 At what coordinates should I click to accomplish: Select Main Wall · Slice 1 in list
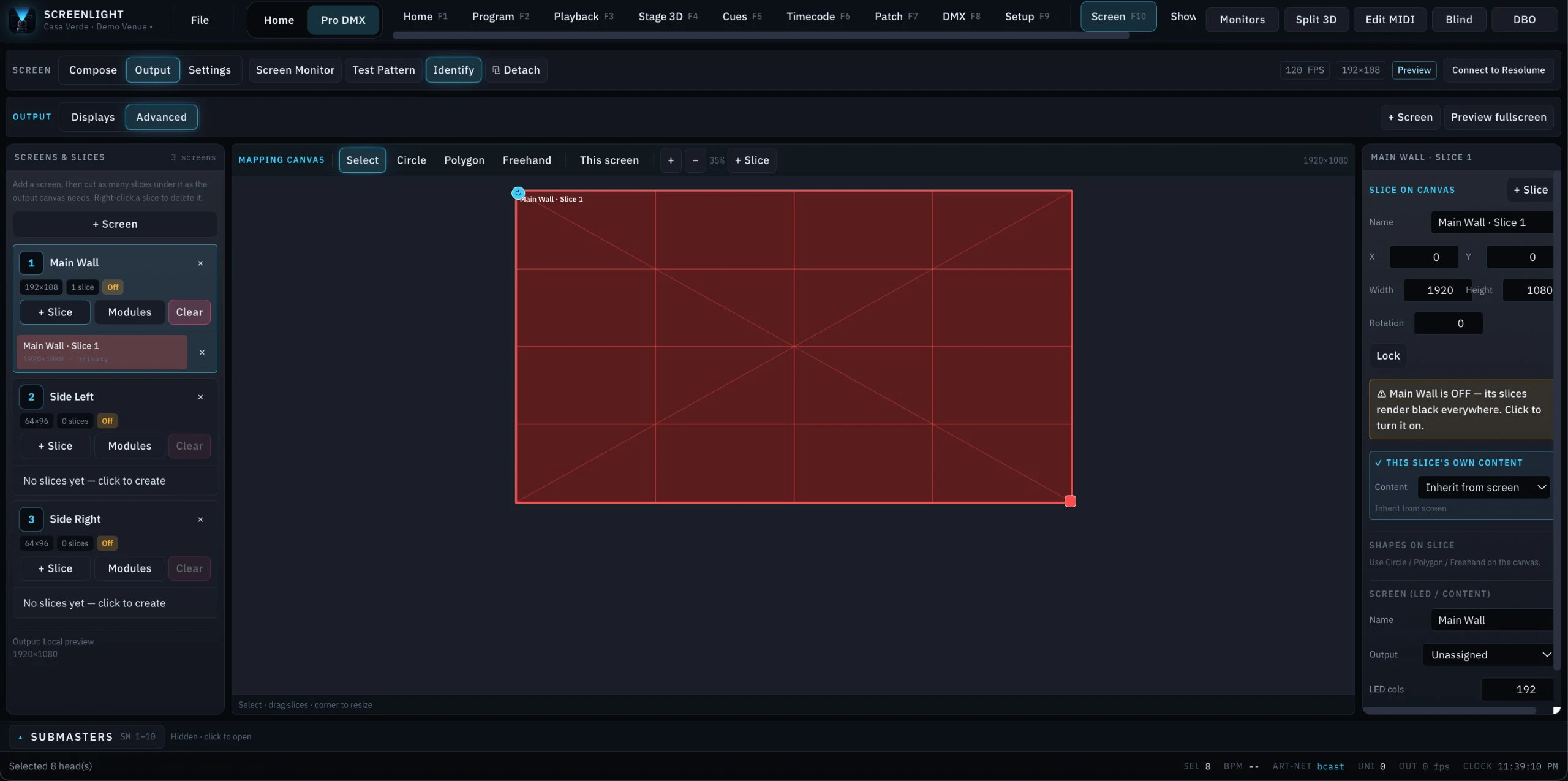click(102, 352)
